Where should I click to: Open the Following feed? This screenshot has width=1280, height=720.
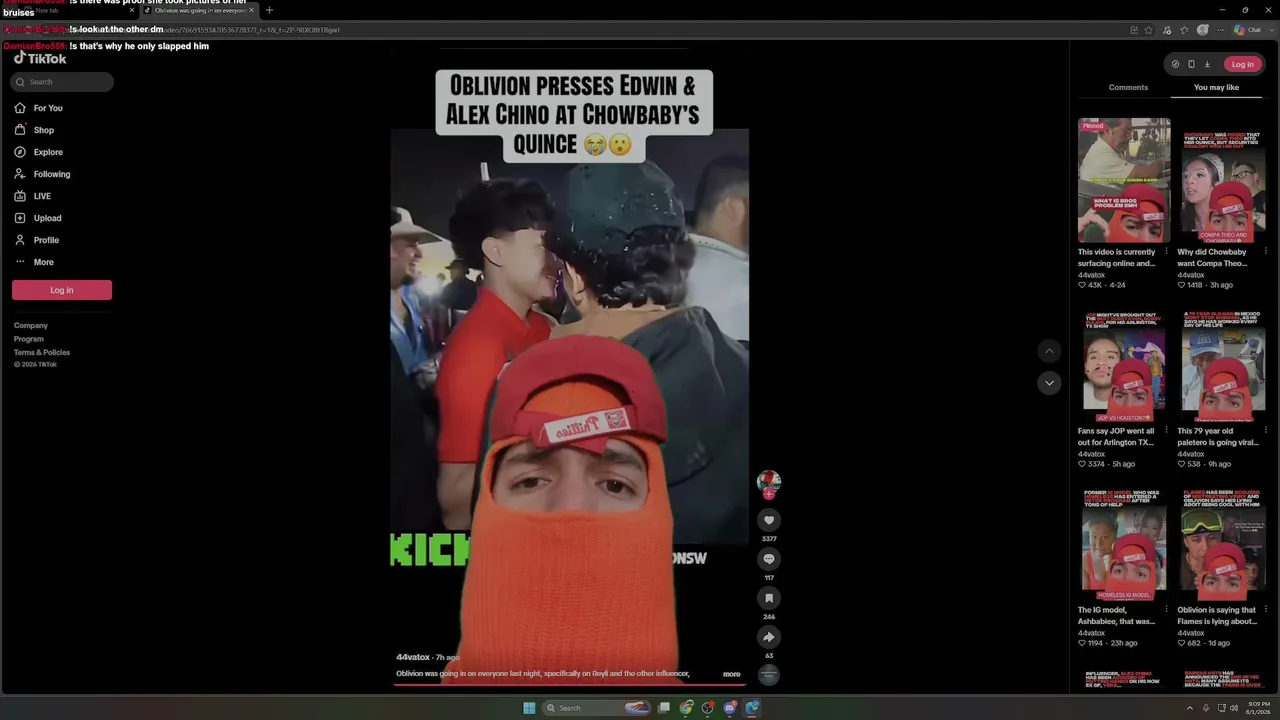point(43,174)
